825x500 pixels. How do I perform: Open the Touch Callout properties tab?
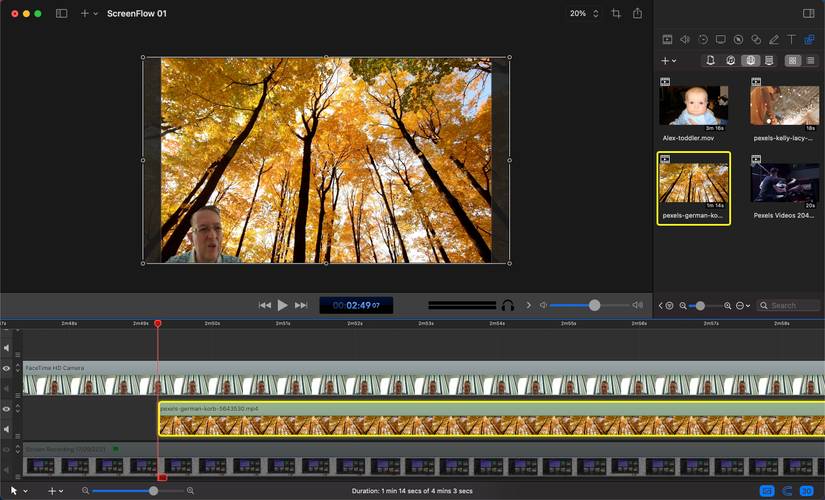point(756,39)
